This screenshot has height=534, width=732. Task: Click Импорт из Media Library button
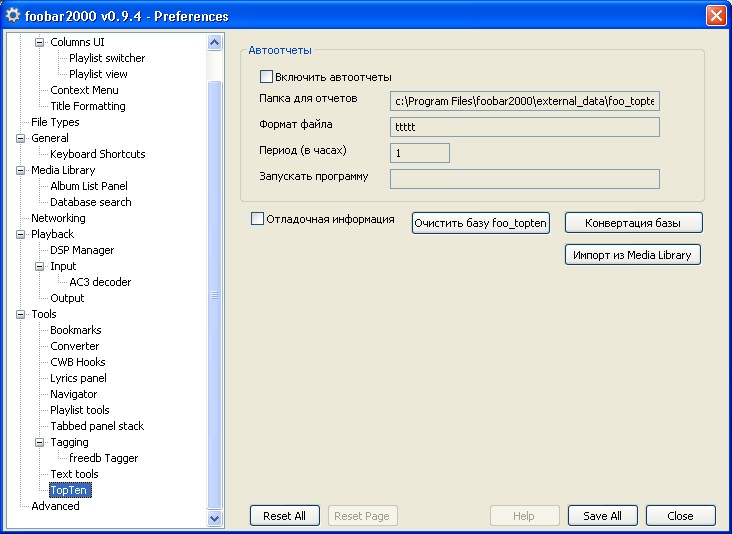tap(632, 255)
